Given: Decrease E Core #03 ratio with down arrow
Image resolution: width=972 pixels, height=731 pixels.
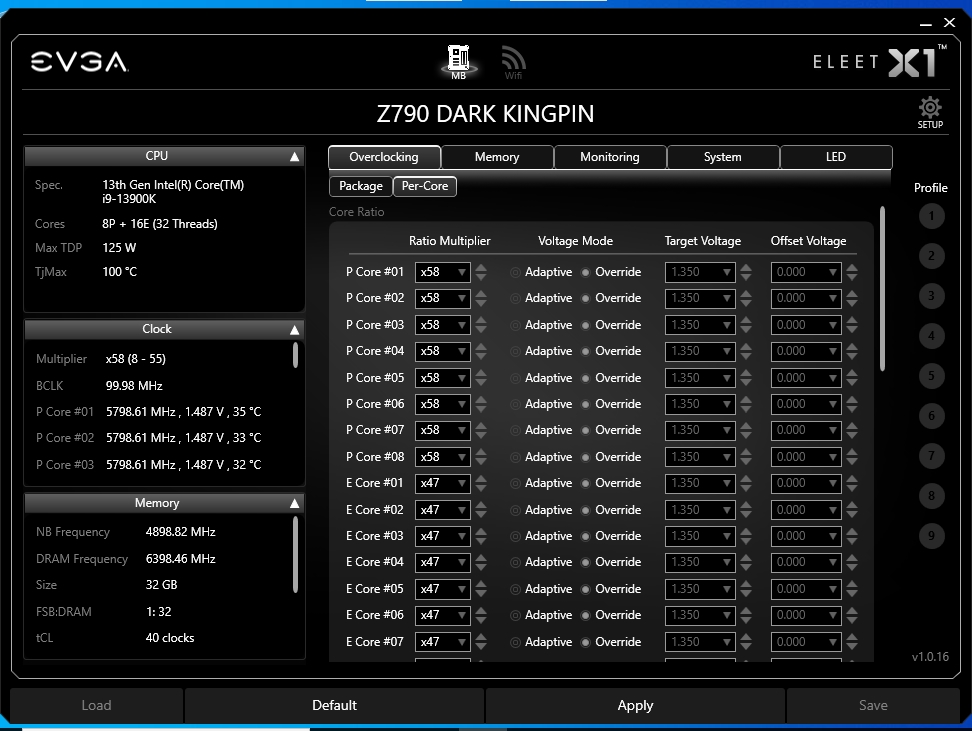Looking at the screenshot, I should point(481,541).
